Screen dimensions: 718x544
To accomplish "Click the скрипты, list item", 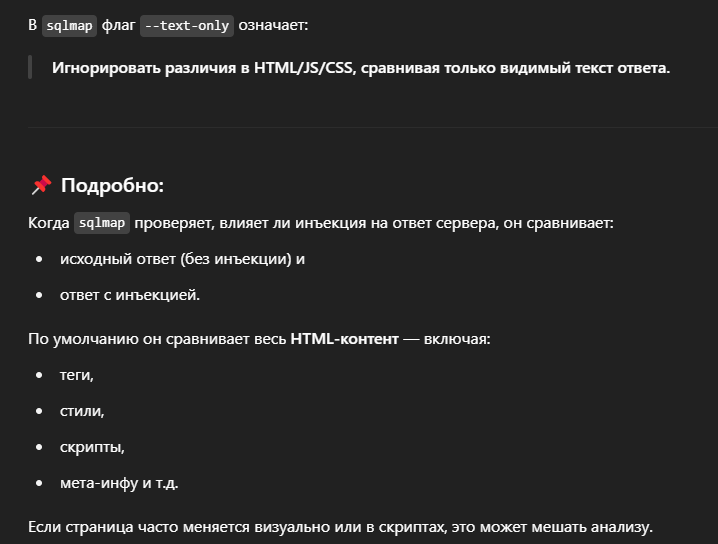I will pyautogui.click(x=92, y=447).
